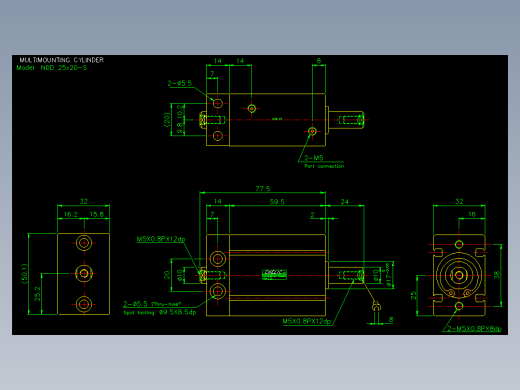Click the Spot facing ø9.5X8.5dp note
Screen dimensions: 520x390
160,312
